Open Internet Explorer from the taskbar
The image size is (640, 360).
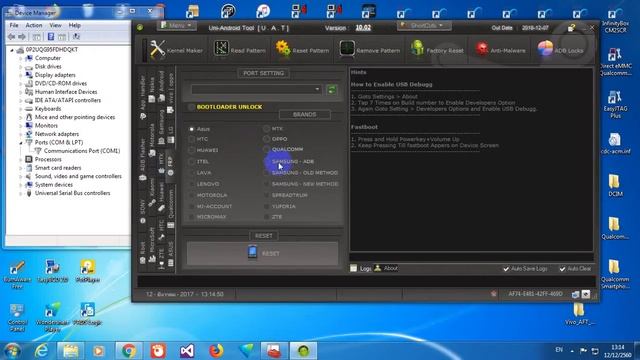click(41, 351)
